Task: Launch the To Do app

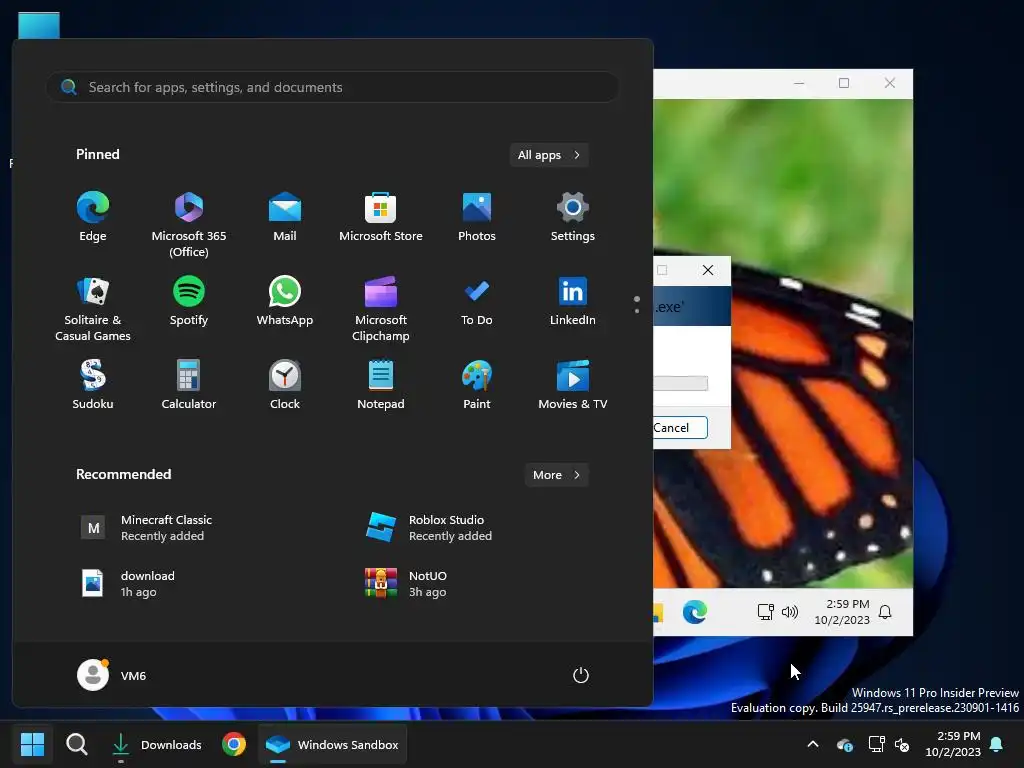Action: pos(477,301)
